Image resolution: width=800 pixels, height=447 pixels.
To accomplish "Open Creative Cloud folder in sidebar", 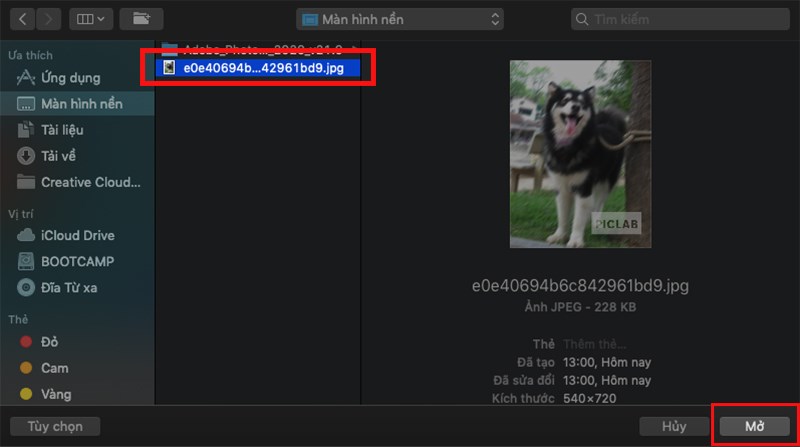I will 90,182.
